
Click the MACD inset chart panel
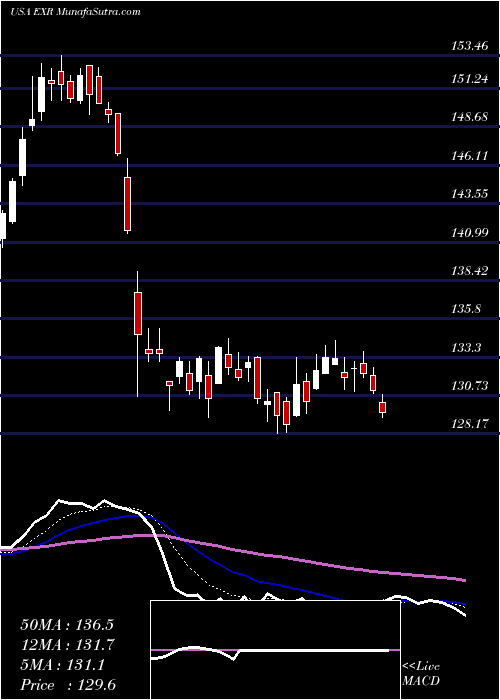pos(275,650)
